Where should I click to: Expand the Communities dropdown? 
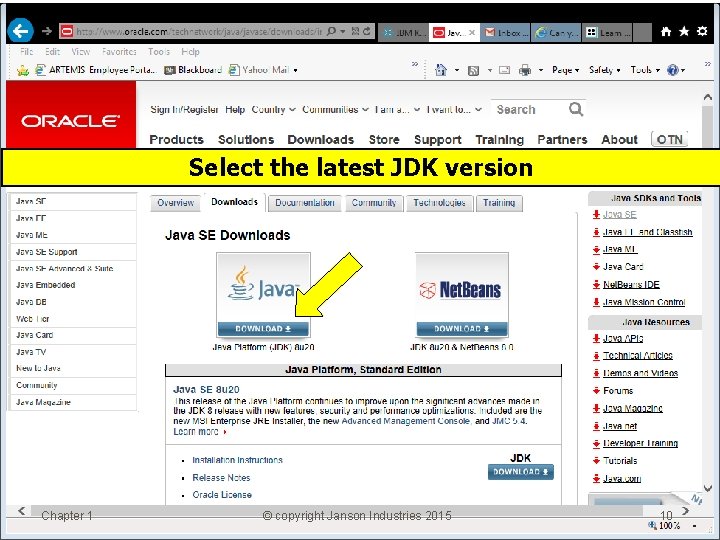coord(335,109)
